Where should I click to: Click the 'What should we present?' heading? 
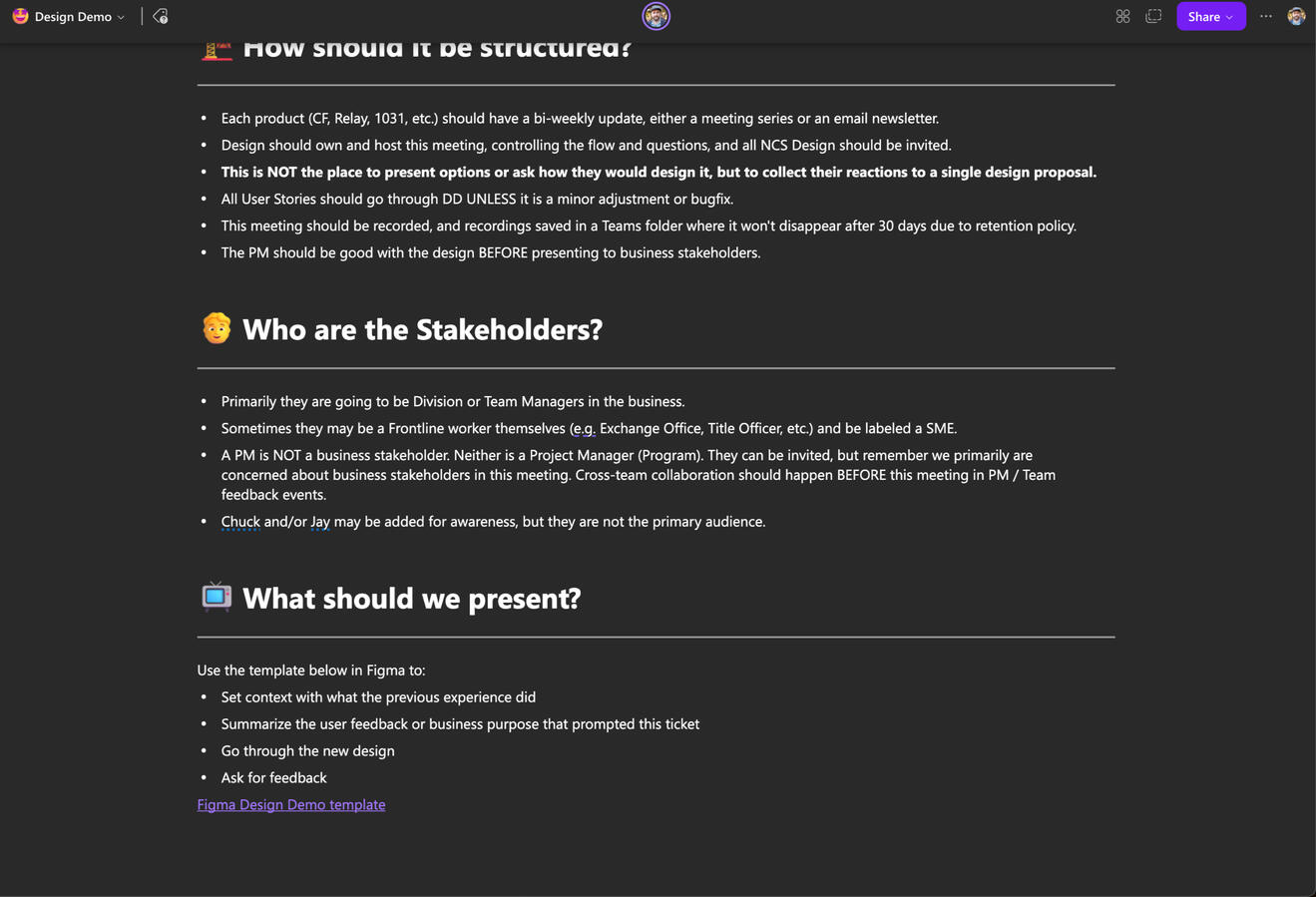(x=411, y=598)
